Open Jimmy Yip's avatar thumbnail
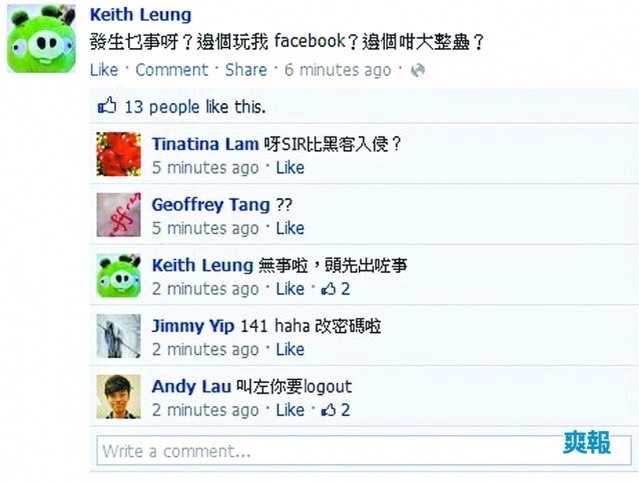 click(x=119, y=336)
